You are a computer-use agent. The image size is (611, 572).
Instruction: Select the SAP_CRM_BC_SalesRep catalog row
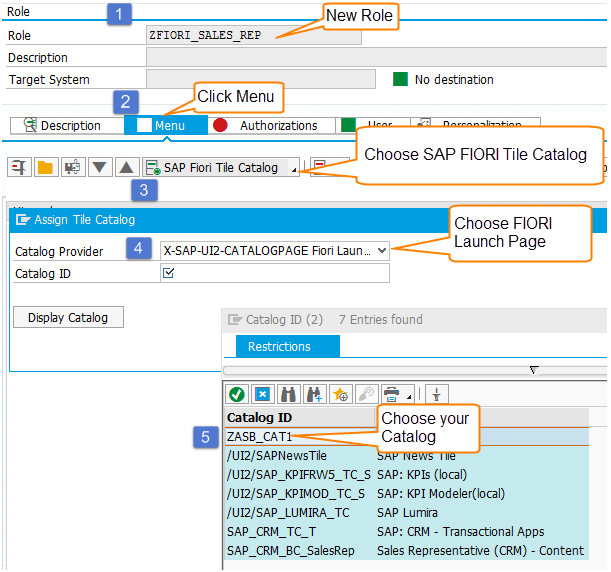click(x=407, y=551)
